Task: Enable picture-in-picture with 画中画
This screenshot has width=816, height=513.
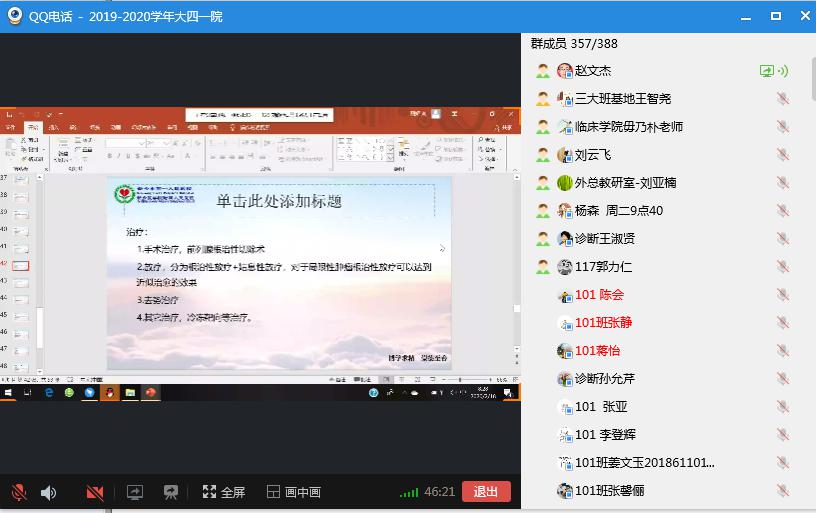Action: 293,492
